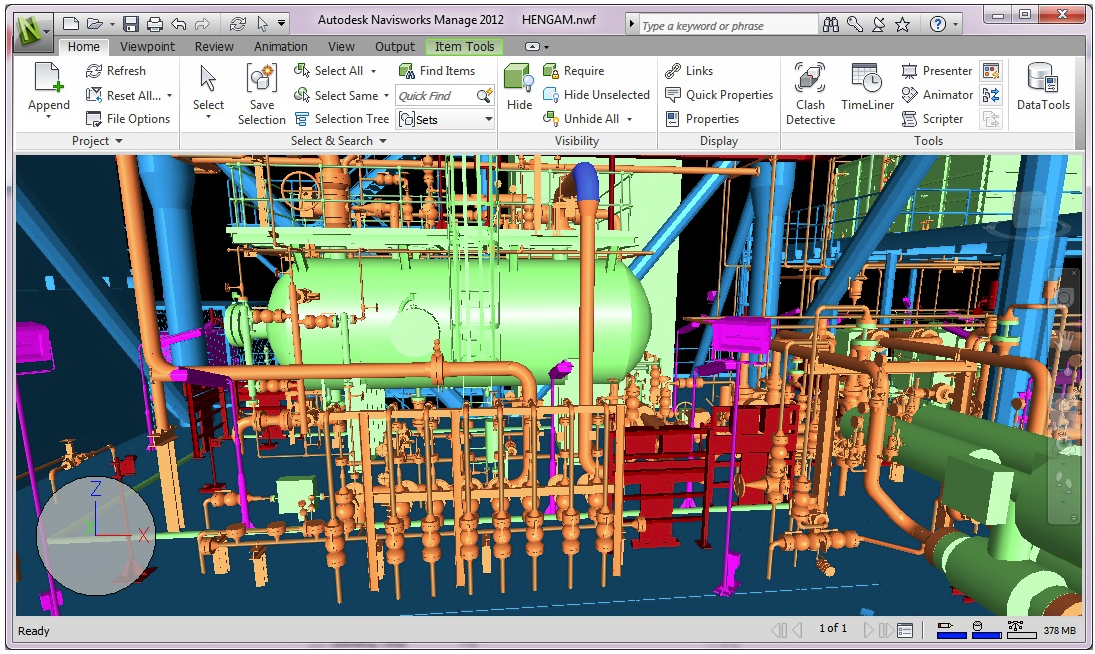This screenshot has width=1095, height=654.
Task: Click the Batch Utility icon right of Animator
Action: tap(991, 95)
